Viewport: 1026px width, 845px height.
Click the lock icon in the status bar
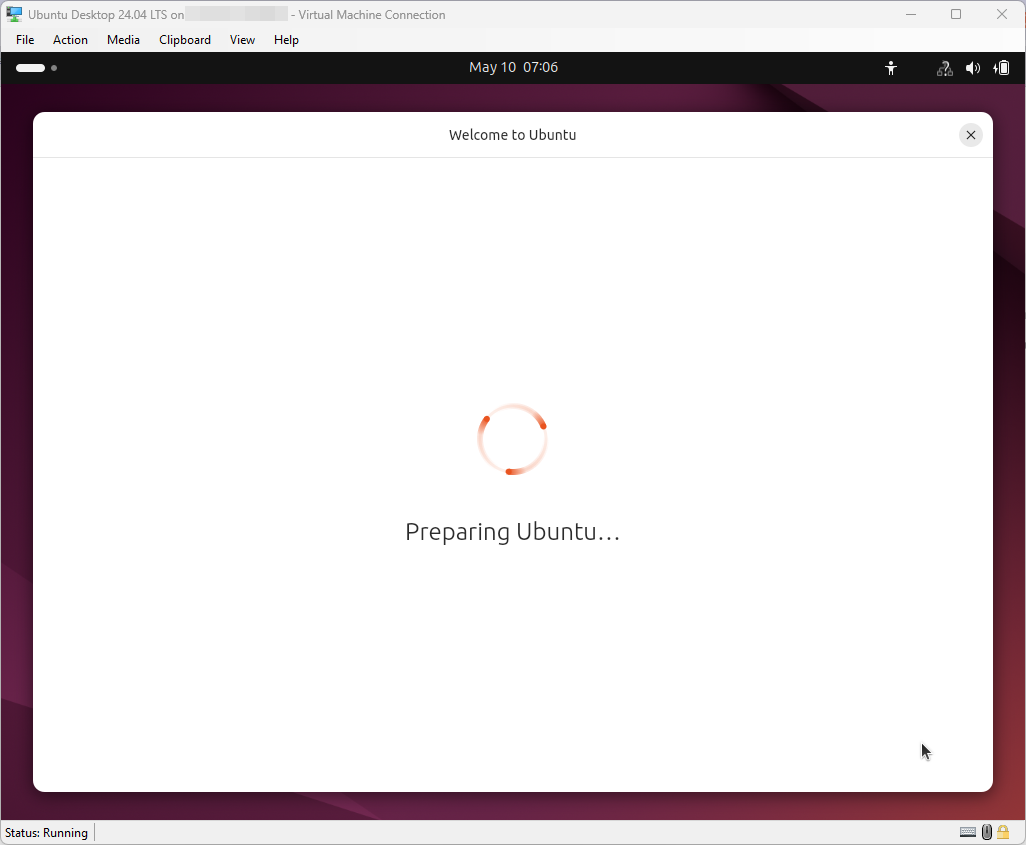tap(1002, 832)
